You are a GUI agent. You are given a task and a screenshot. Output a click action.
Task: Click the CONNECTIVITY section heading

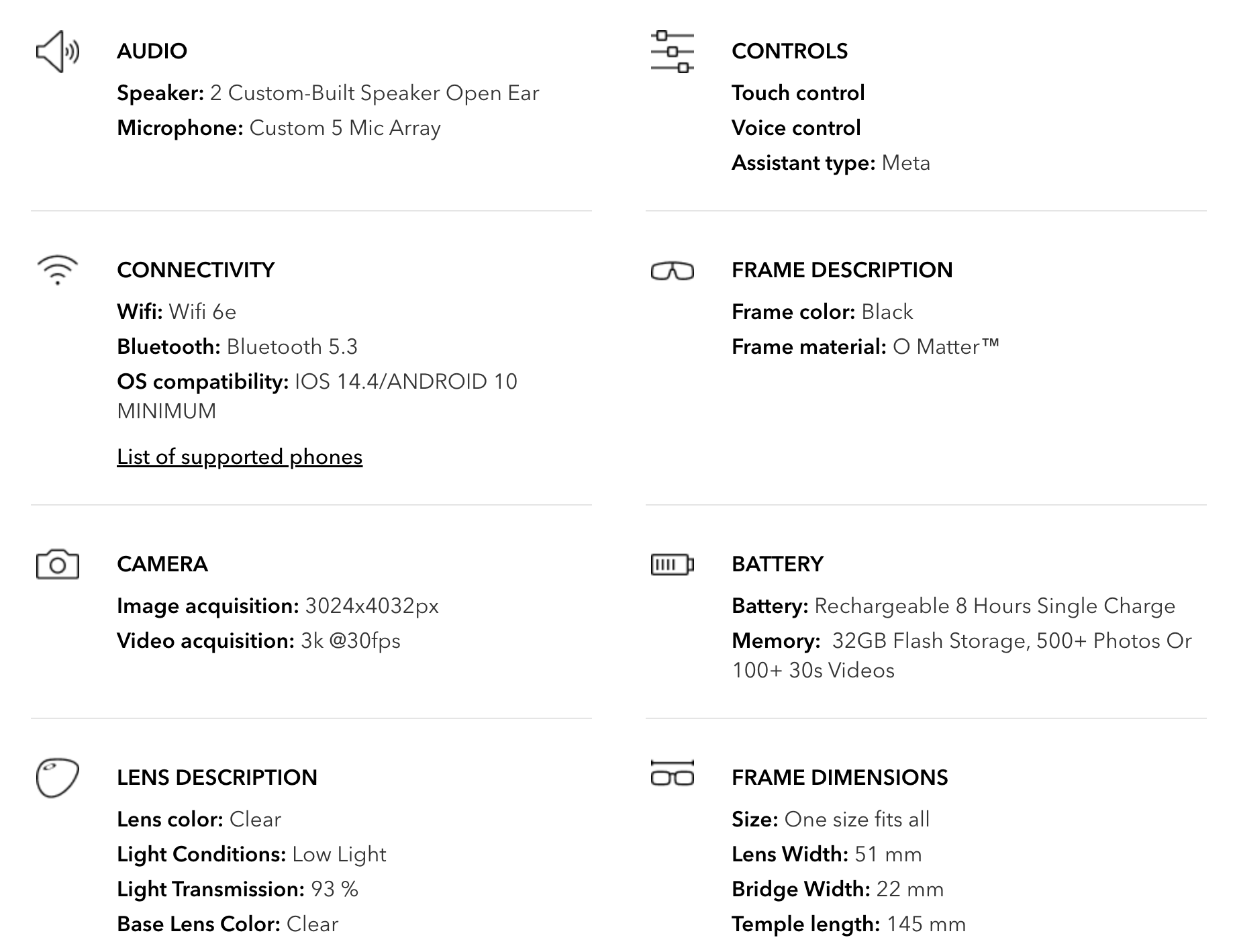click(195, 271)
